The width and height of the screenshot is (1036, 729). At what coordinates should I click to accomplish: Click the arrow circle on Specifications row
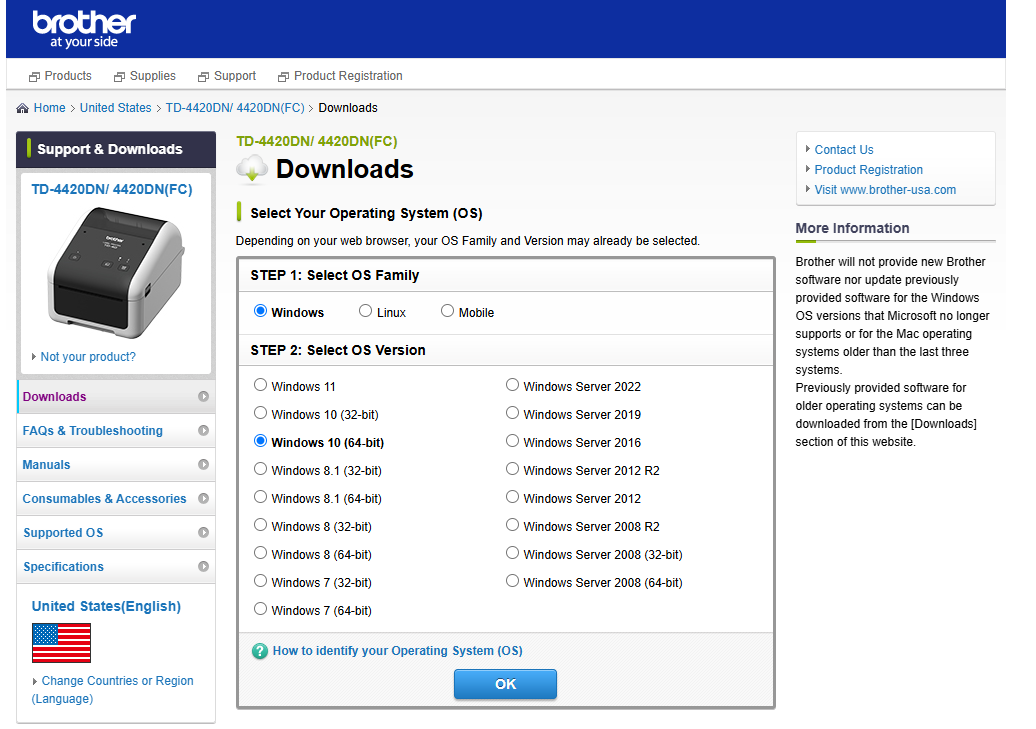pos(204,566)
